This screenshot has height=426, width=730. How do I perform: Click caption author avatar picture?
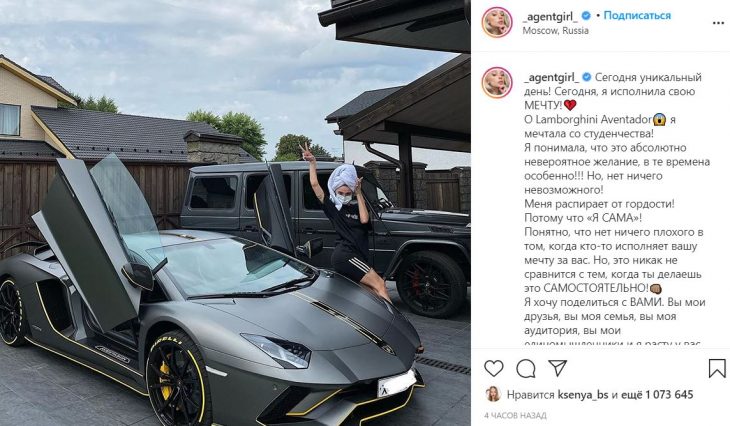click(497, 83)
